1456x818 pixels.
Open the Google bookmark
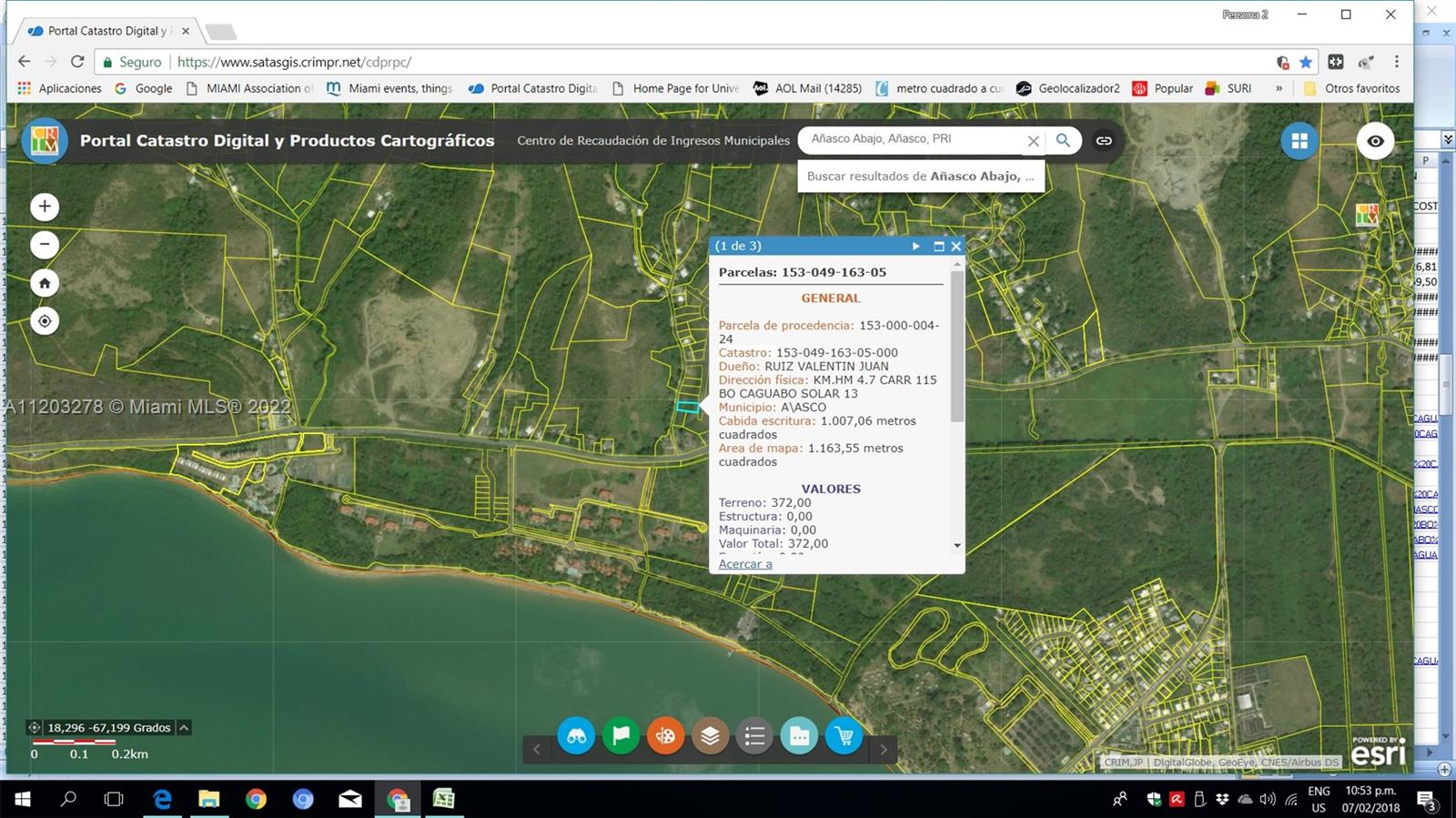coord(143,88)
